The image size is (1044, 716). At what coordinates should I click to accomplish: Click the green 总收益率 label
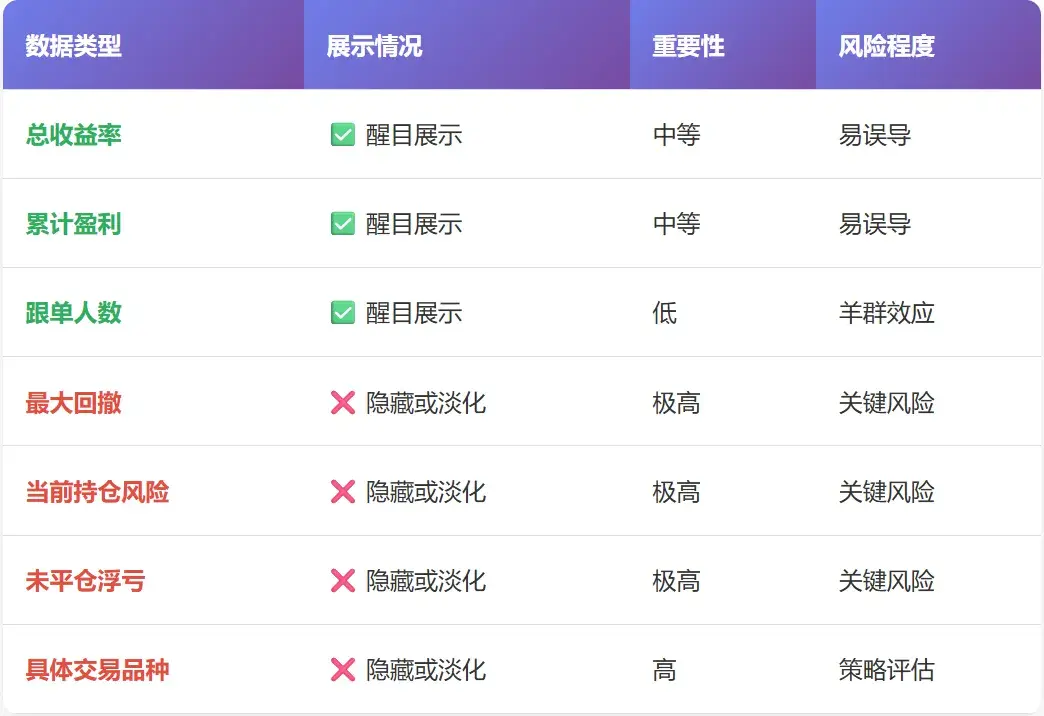point(74,135)
